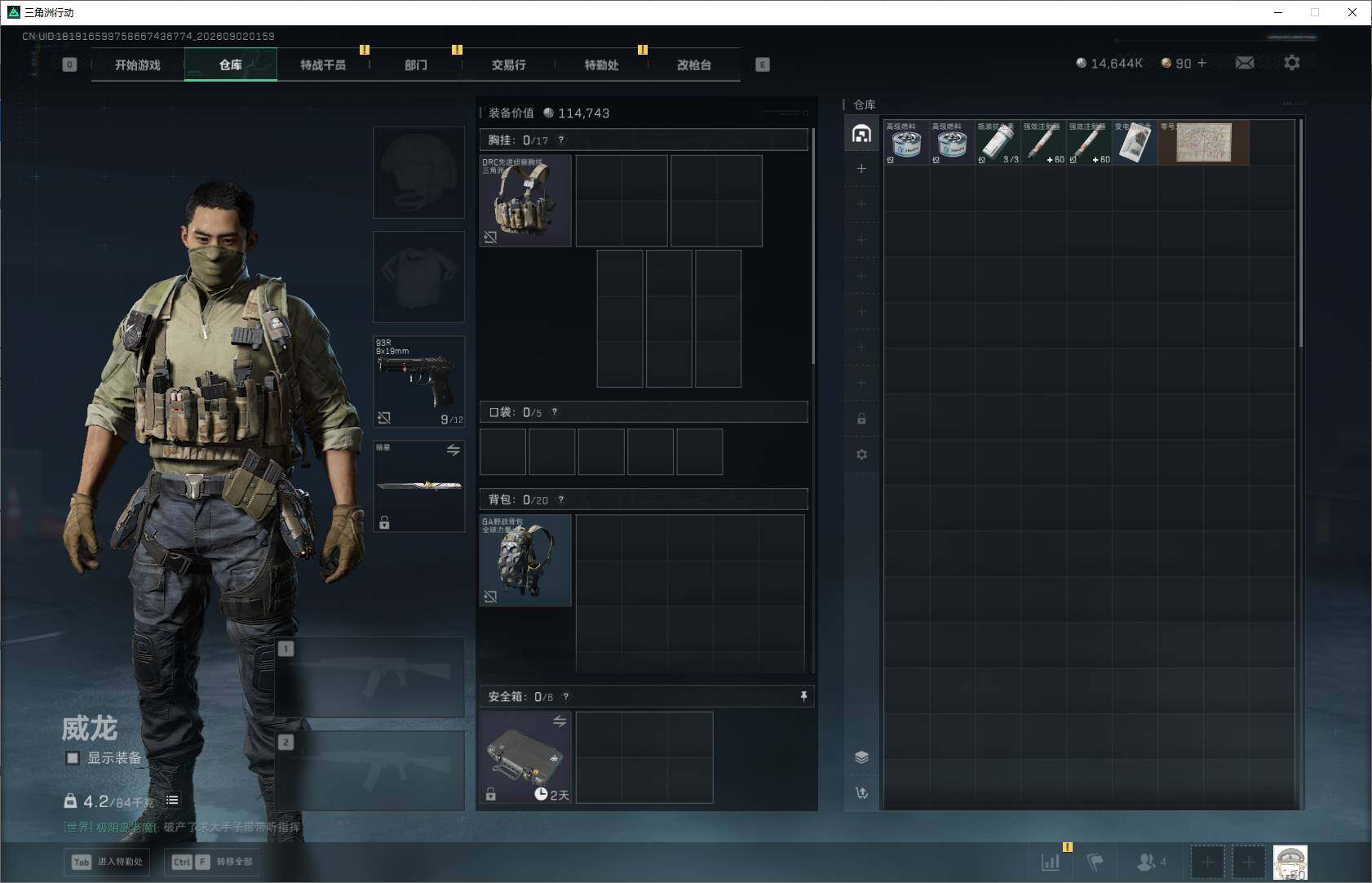The height and width of the screenshot is (883, 1372).
Task: Switch to the 仓库 tab
Action: coord(231,64)
